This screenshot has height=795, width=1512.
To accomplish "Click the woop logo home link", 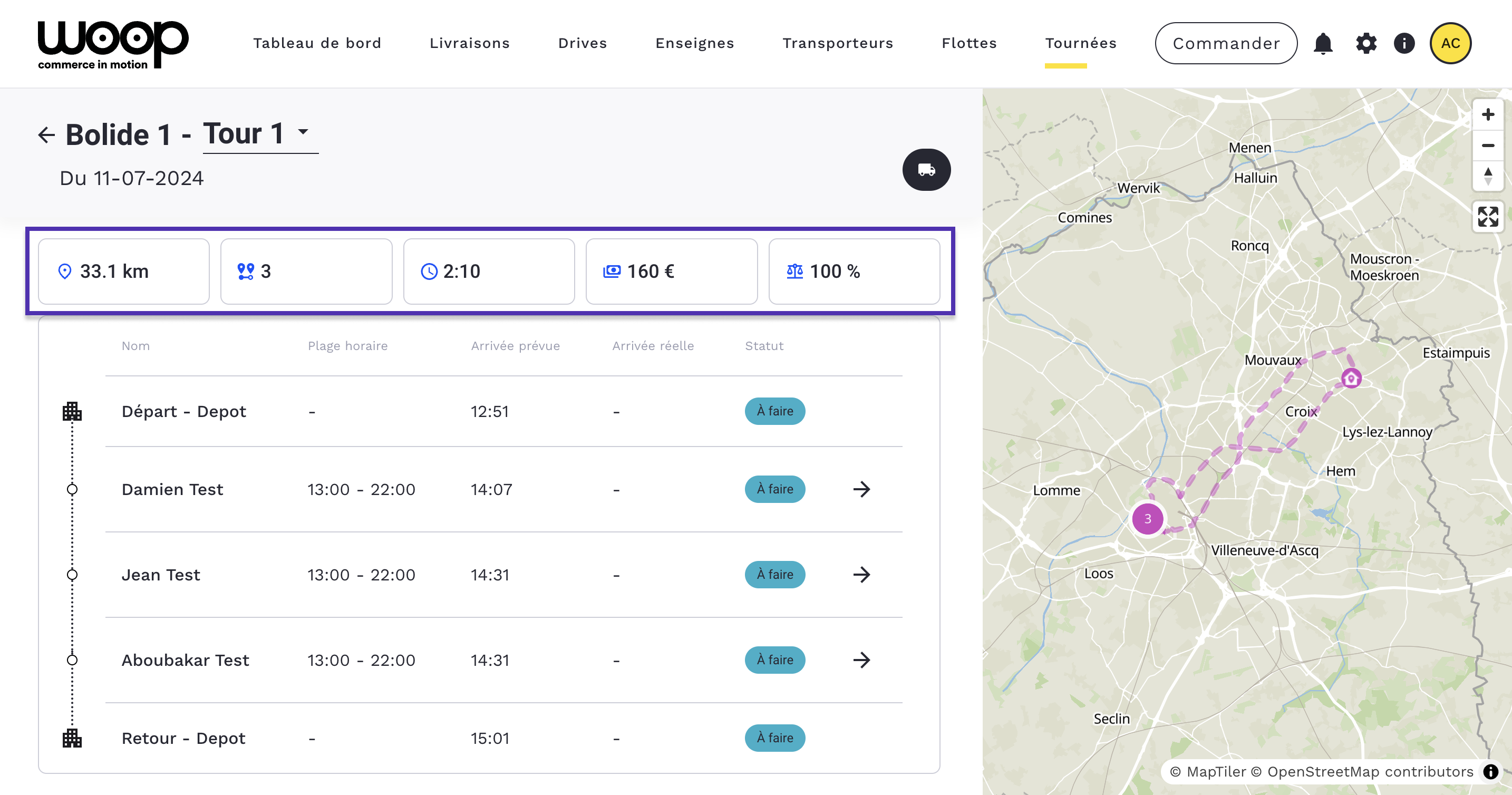I will [x=113, y=45].
